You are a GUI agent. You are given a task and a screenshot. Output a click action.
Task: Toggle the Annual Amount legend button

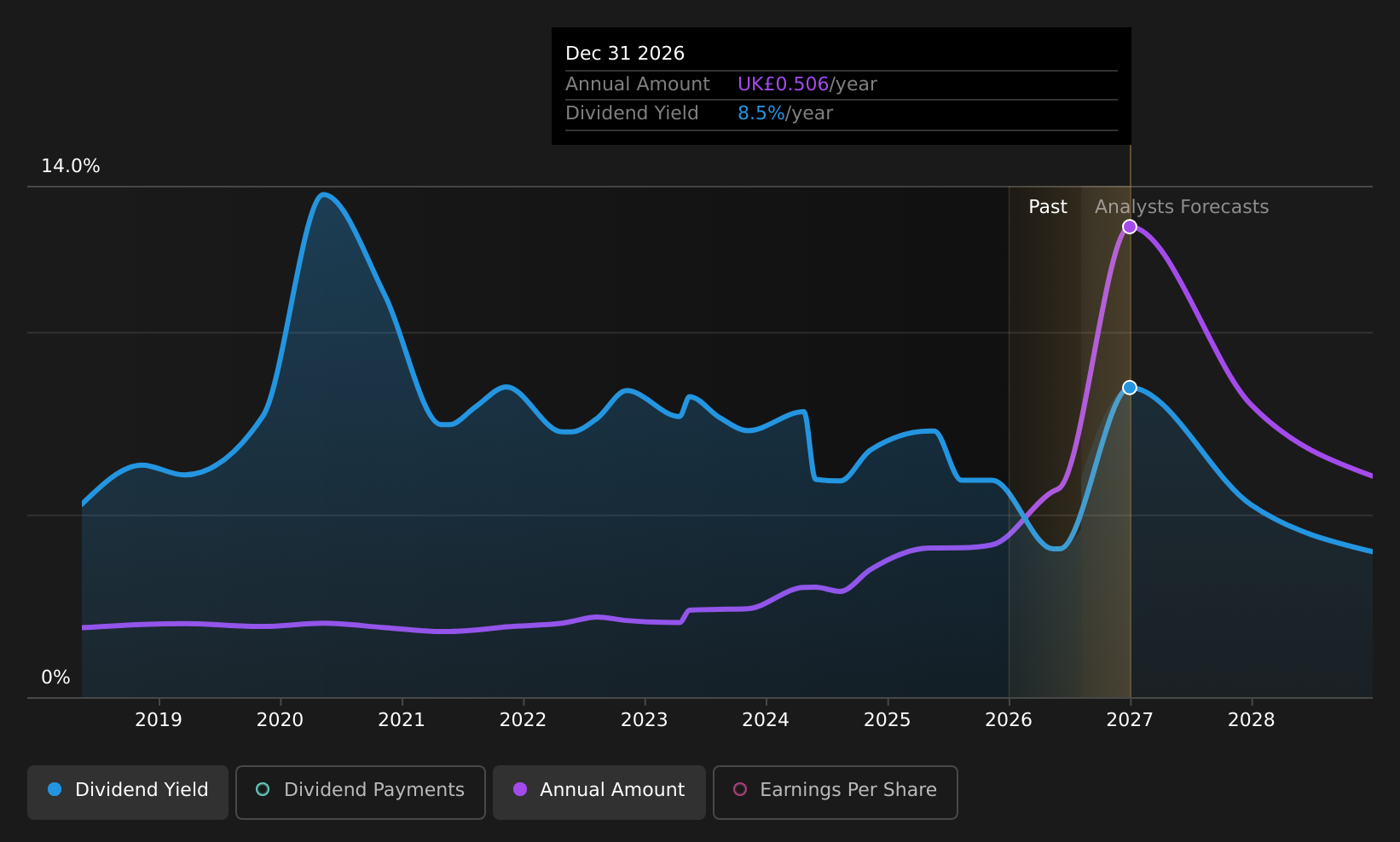(x=599, y=792)
